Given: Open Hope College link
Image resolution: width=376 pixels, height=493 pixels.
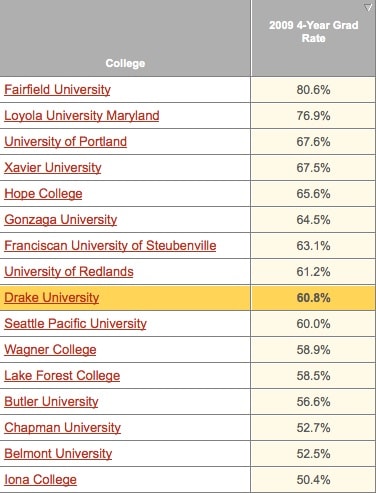Looking at the screenshot, I should (43, 194).
